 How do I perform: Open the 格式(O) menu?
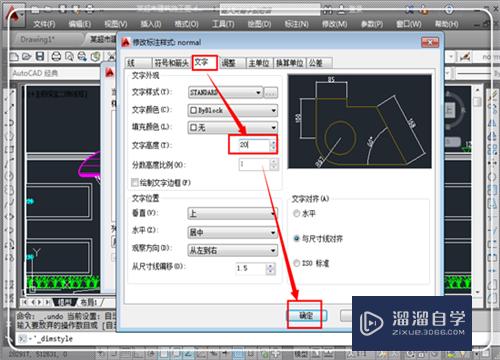click(x=186, y=24)
